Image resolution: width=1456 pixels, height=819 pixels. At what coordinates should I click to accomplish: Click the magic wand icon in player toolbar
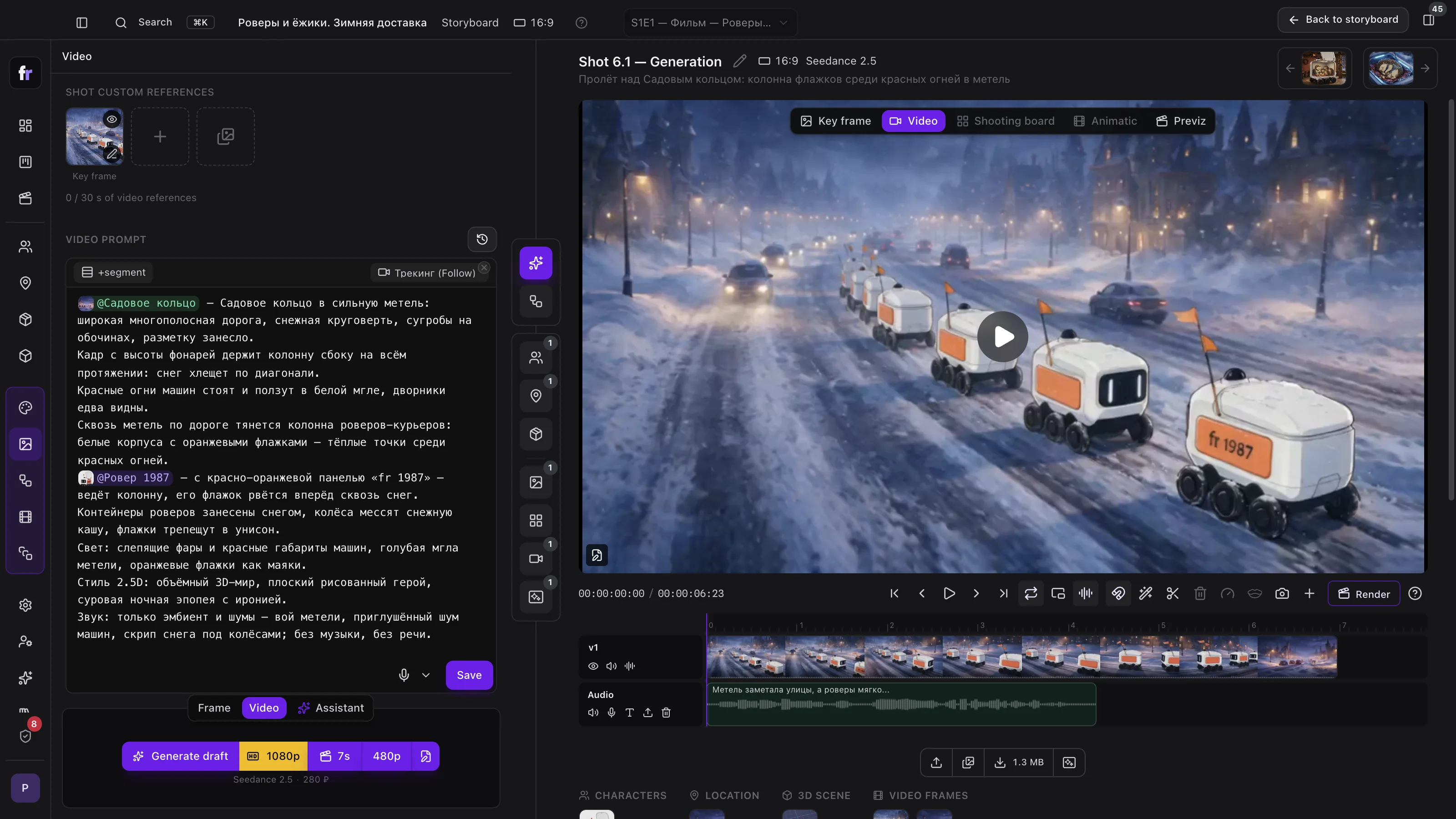1146,593
